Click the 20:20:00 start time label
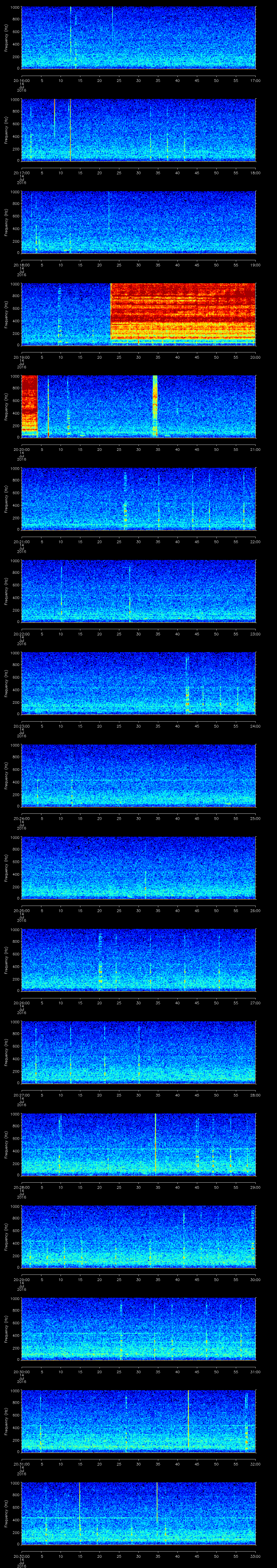Viewport: 277px width, 1568px height. 21,449
